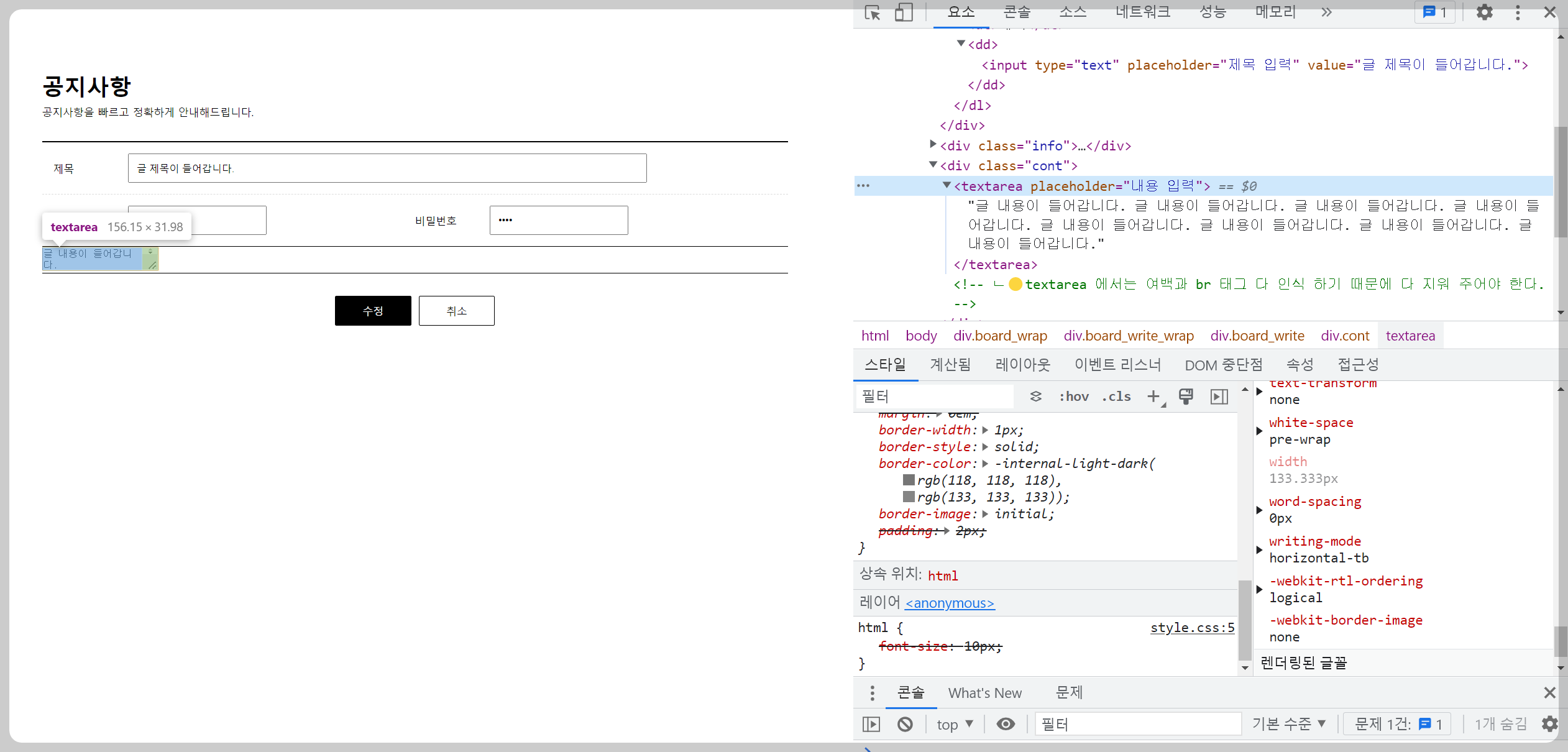Toggle the .cls class editor
This screenshot has height=752, width=1568.
1116,397
